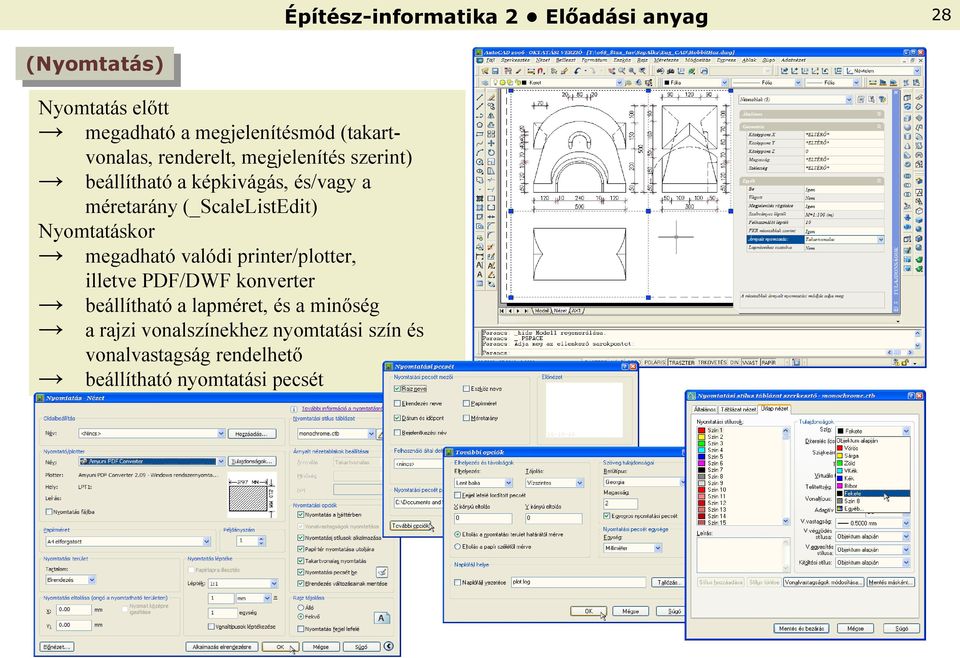Click help icon in plot style editor title

(910, 396)
